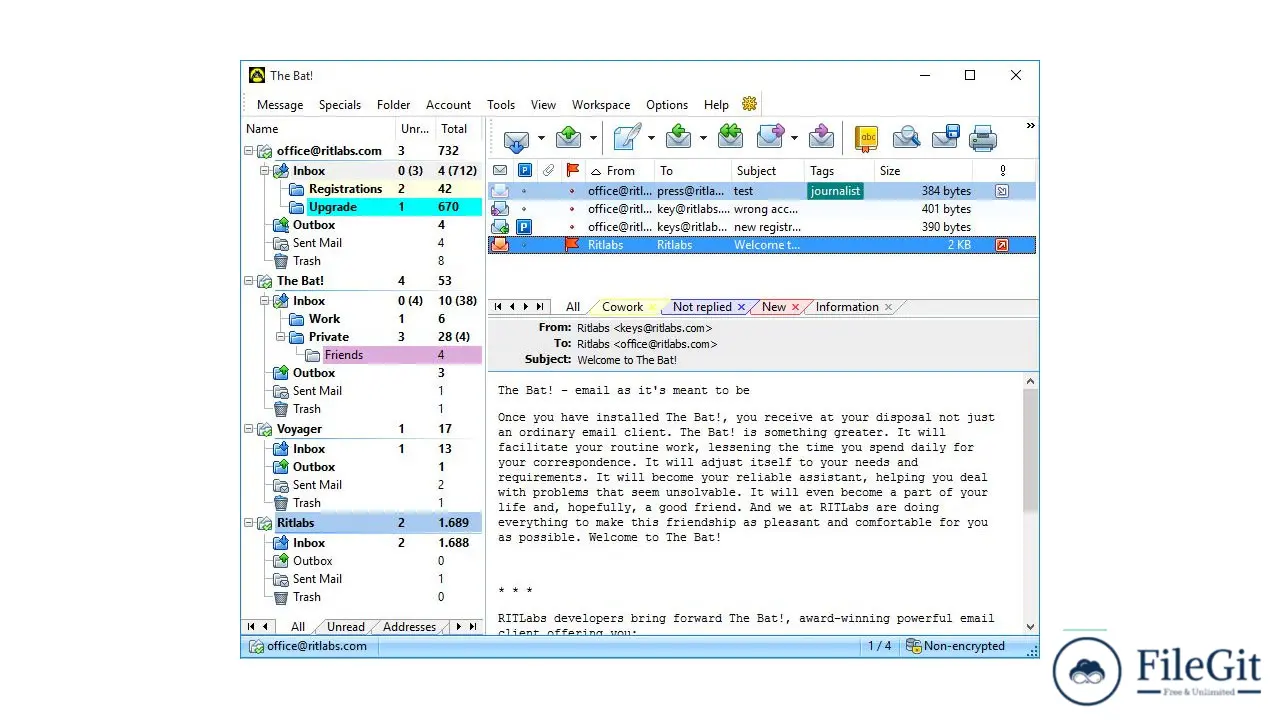Sort messages by Subject column header
This screenshot has height=720, width=1280.
[767, 171]
